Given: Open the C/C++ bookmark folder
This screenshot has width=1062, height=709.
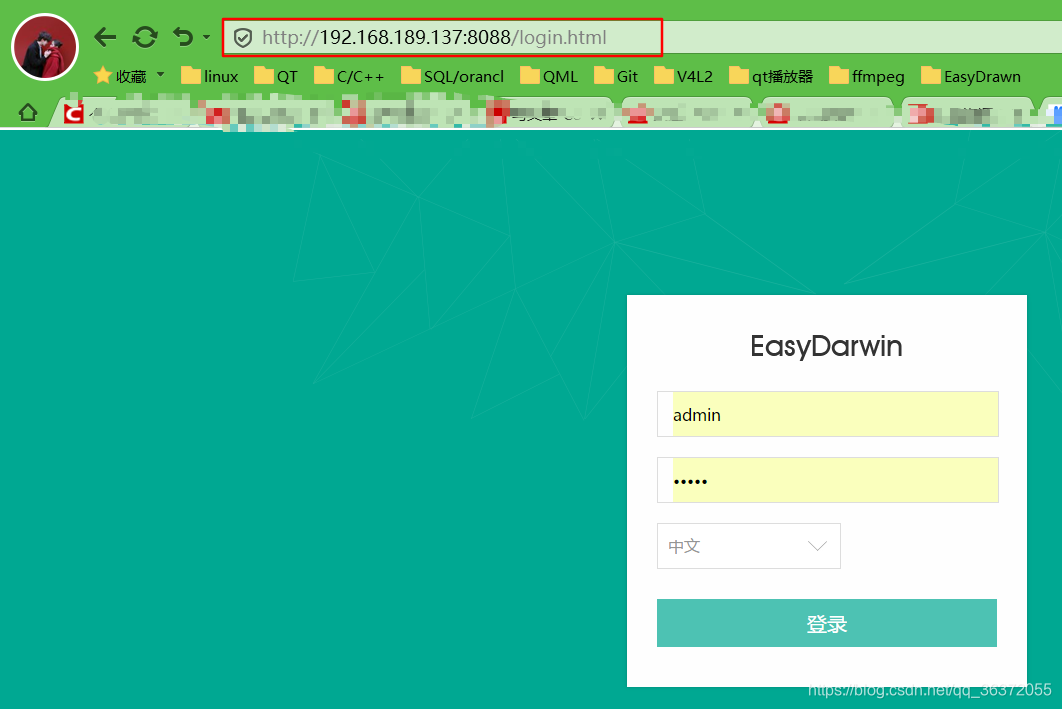Looking at the screenshot, I should 349,76.
